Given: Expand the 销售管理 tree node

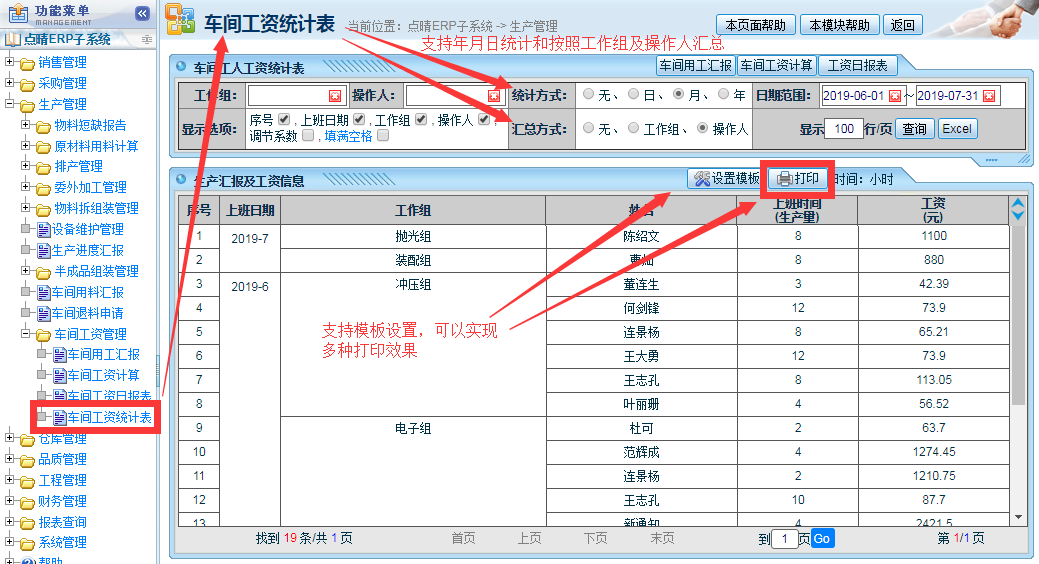Looking at the screenshot, I should [x=10, y=62].
